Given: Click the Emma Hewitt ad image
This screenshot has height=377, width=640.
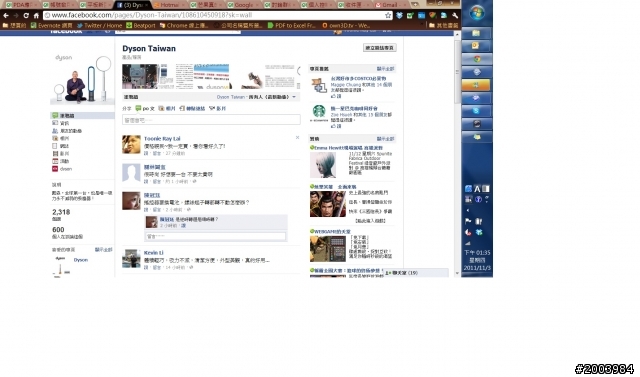Looking at the screenshot, I should [322, 165].
